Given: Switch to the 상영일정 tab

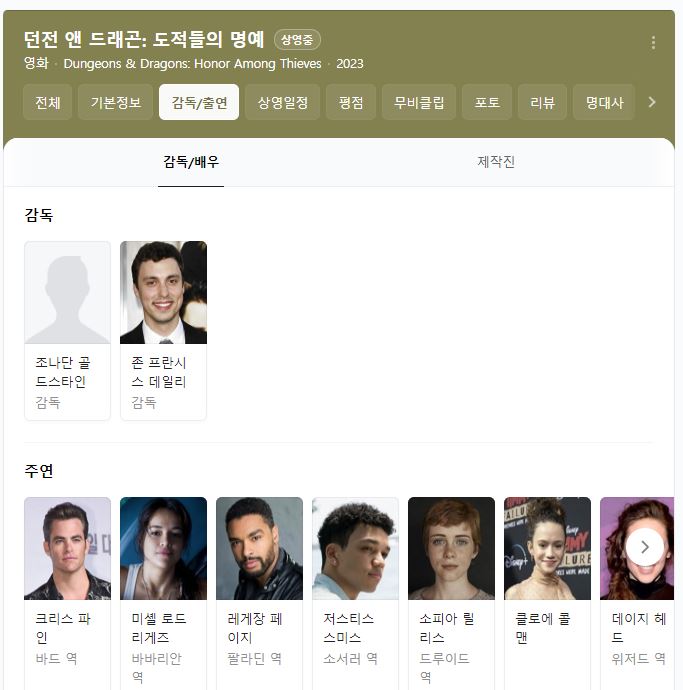Looking at the screenshot, I should pyautogui.click(x=283, y=102).
